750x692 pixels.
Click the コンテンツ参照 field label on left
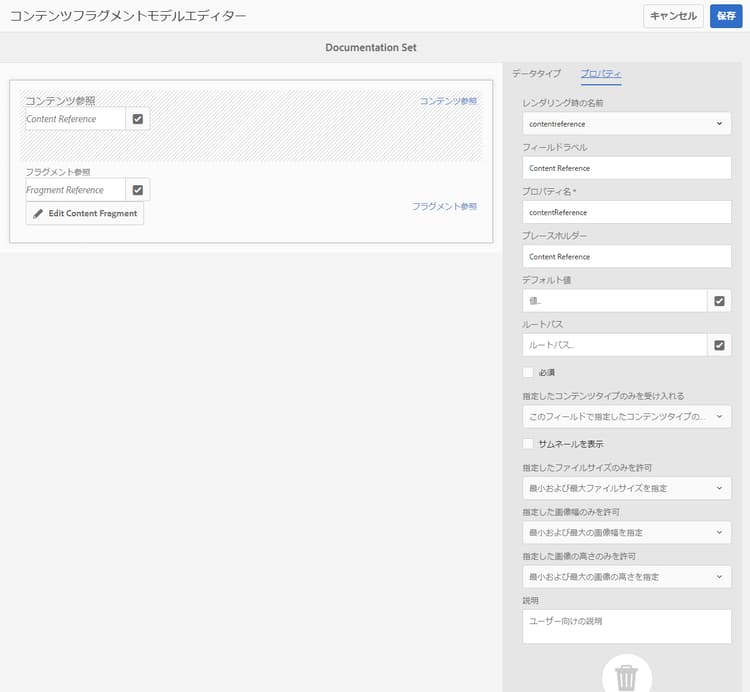(60, 101)
